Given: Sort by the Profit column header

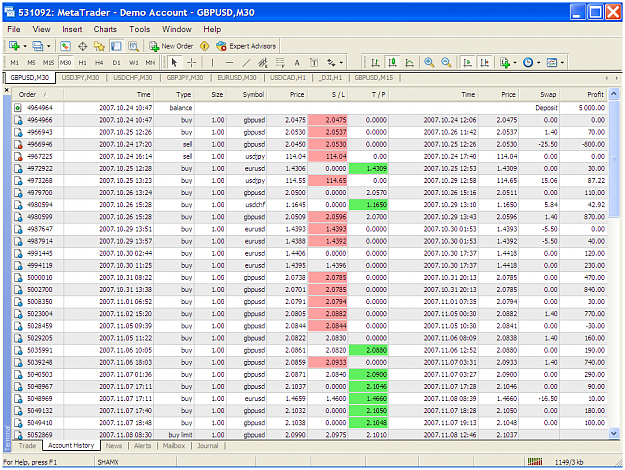Looking at the screenshot, I should (x=583, y=94).
